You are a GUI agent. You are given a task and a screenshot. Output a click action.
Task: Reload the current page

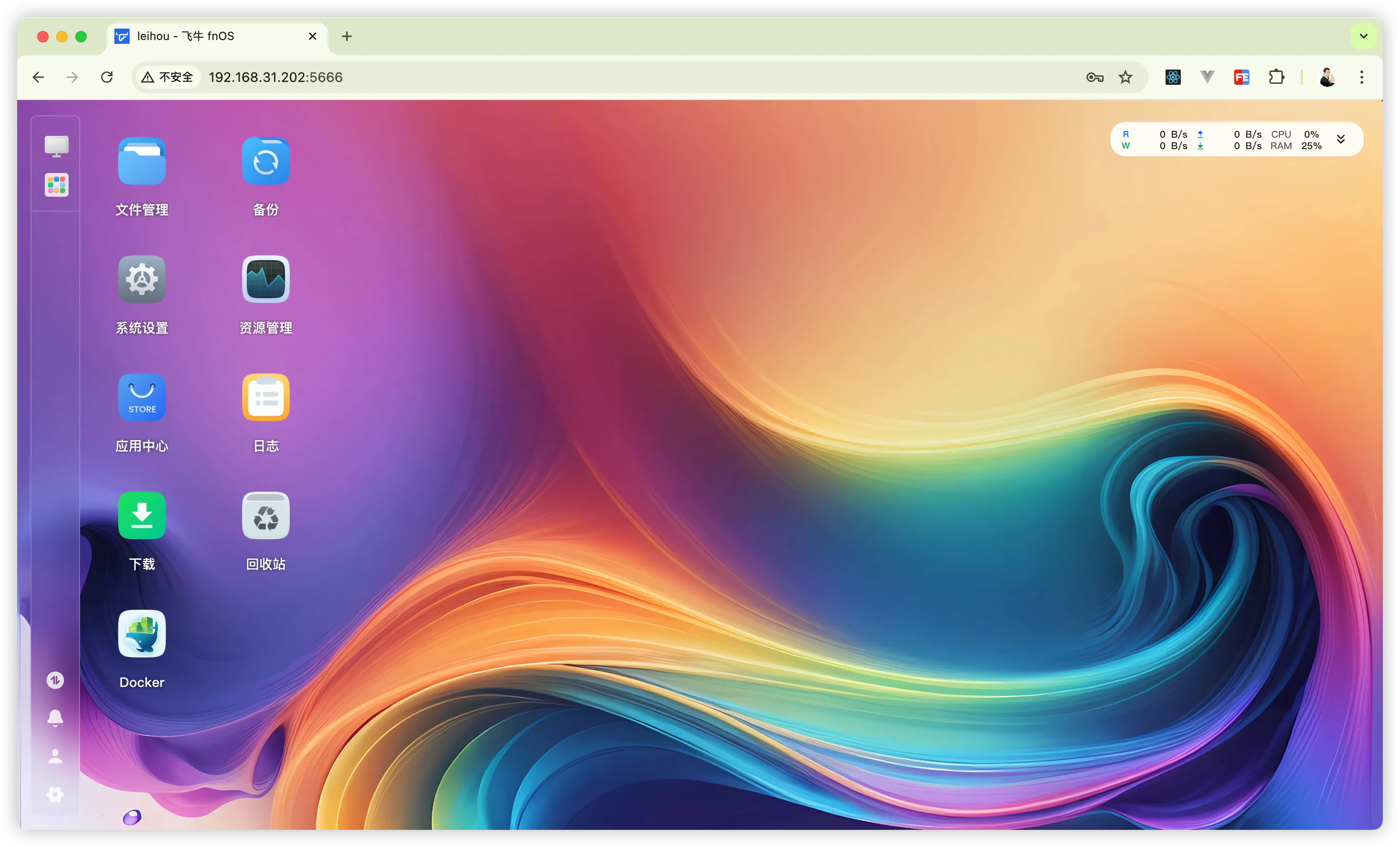tap(107, 77)
